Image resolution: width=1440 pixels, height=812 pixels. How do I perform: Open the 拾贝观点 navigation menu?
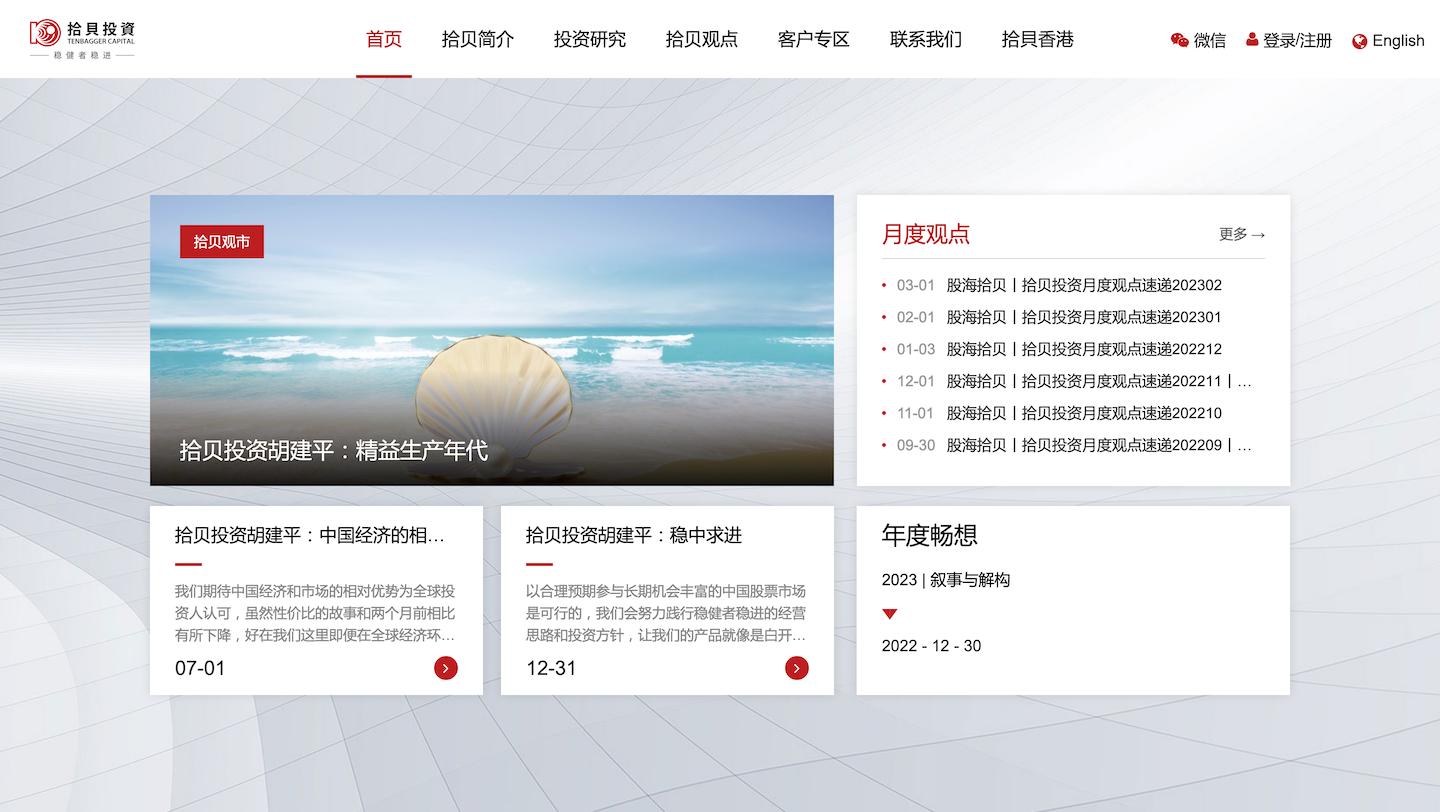[x=702, y=39]
